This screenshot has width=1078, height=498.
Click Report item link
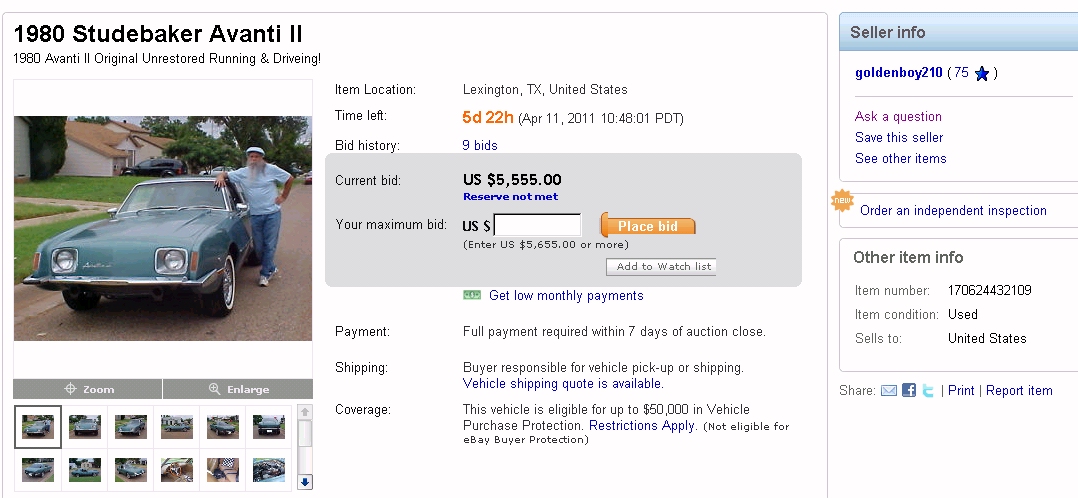tap(1019, 391)
